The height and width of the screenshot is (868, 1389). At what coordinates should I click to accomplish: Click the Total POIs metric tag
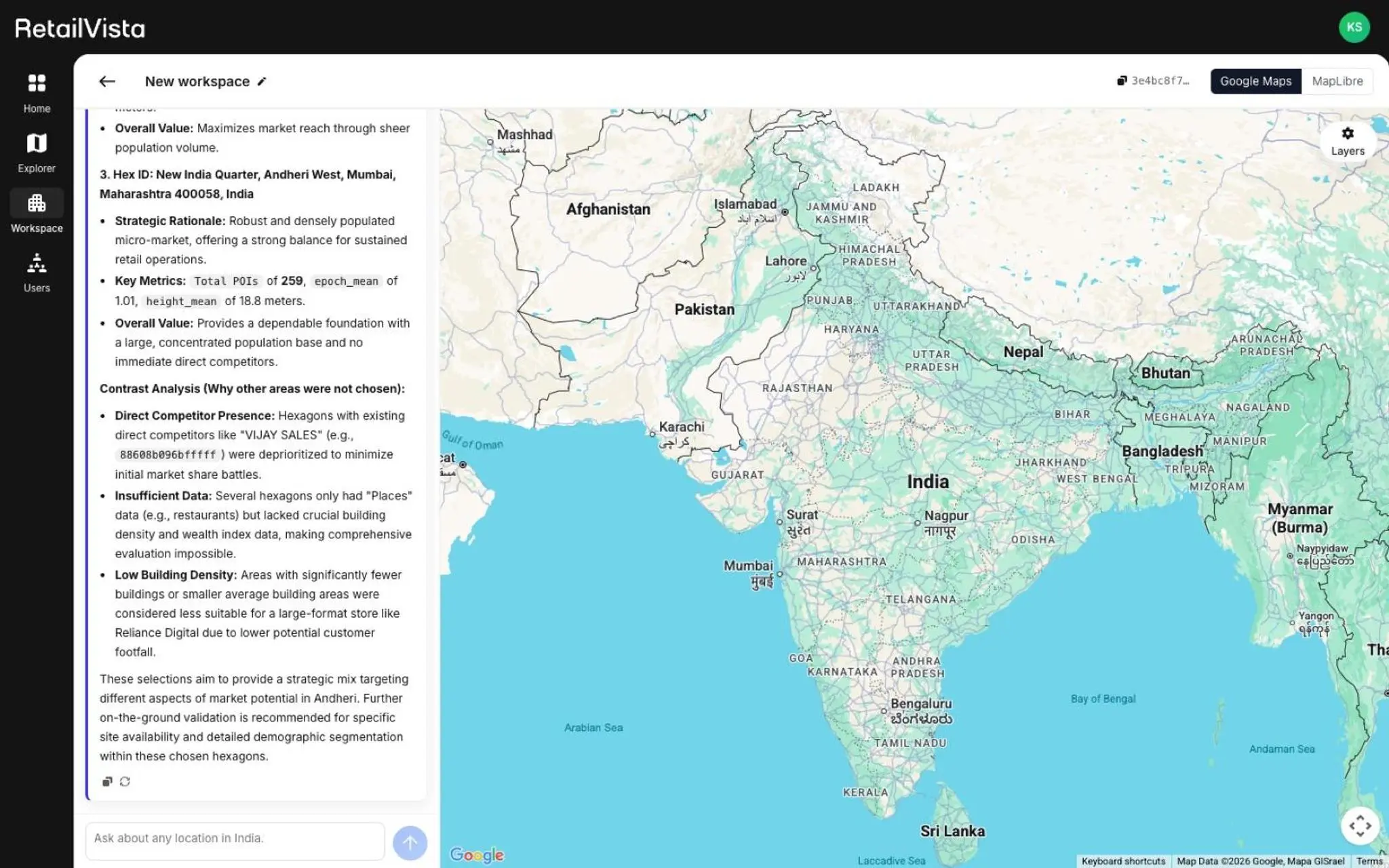pos(226,281)
